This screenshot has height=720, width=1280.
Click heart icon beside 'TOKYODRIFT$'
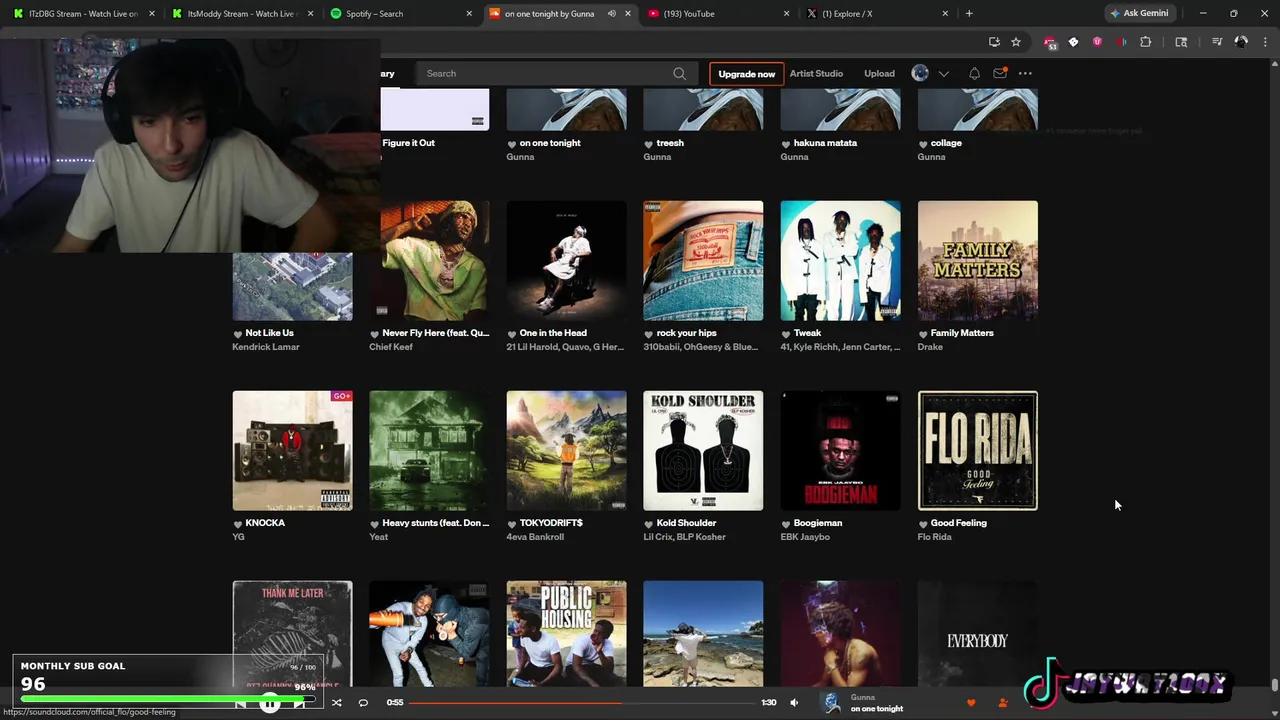(x=512, y=524)
